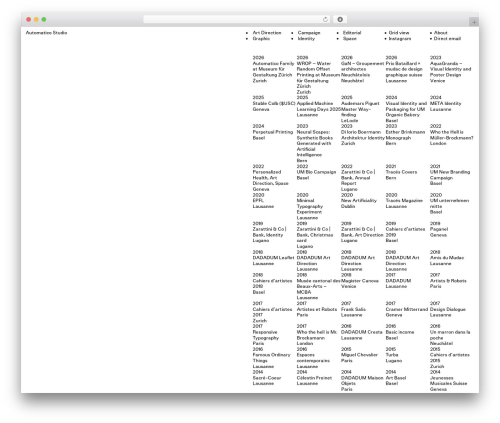
Task: Open Prix Bataillard × mudac project
Action: [x=404, y=69]
